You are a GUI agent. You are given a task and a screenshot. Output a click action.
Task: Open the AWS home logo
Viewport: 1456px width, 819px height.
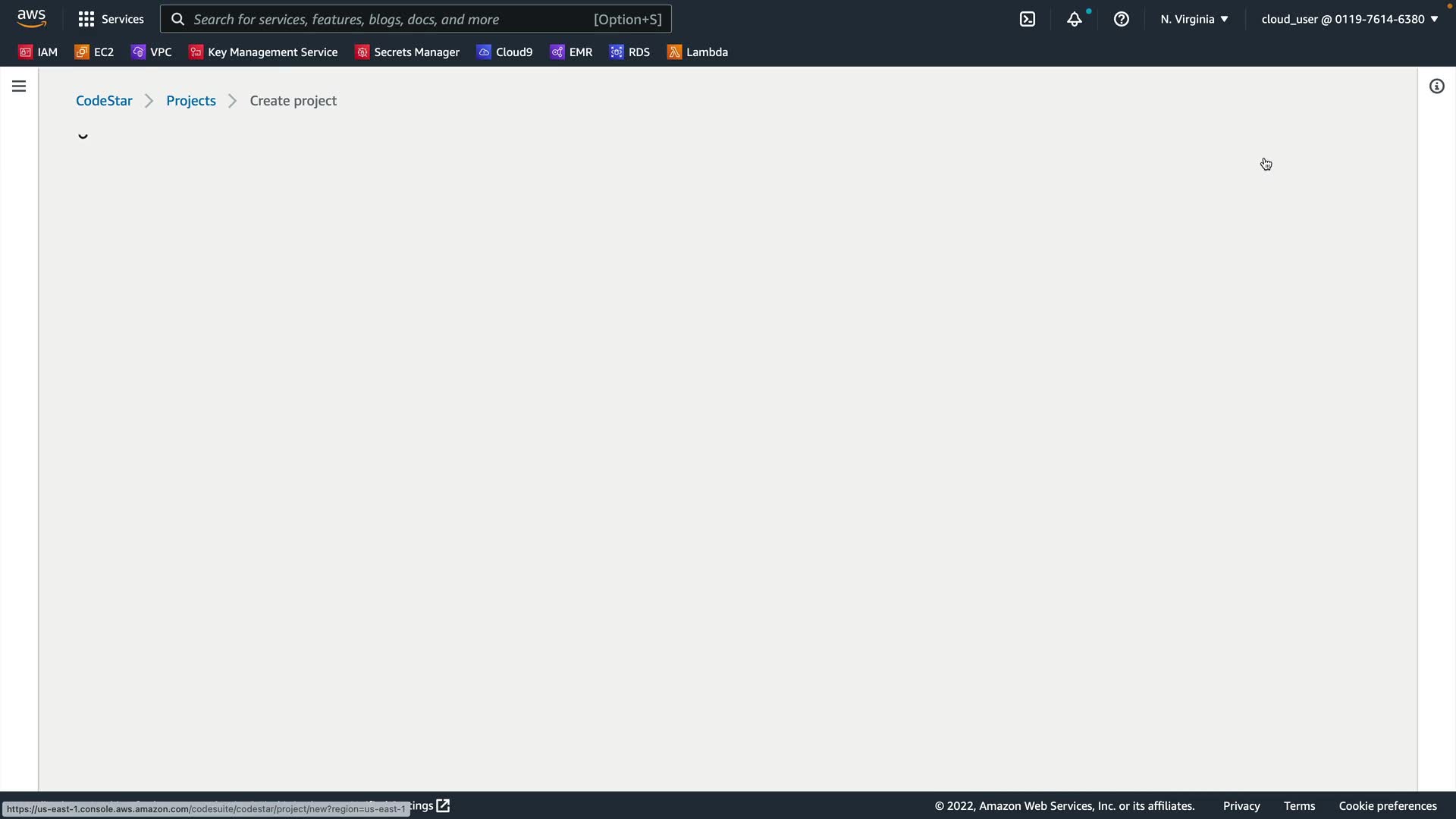click(31, 18)
